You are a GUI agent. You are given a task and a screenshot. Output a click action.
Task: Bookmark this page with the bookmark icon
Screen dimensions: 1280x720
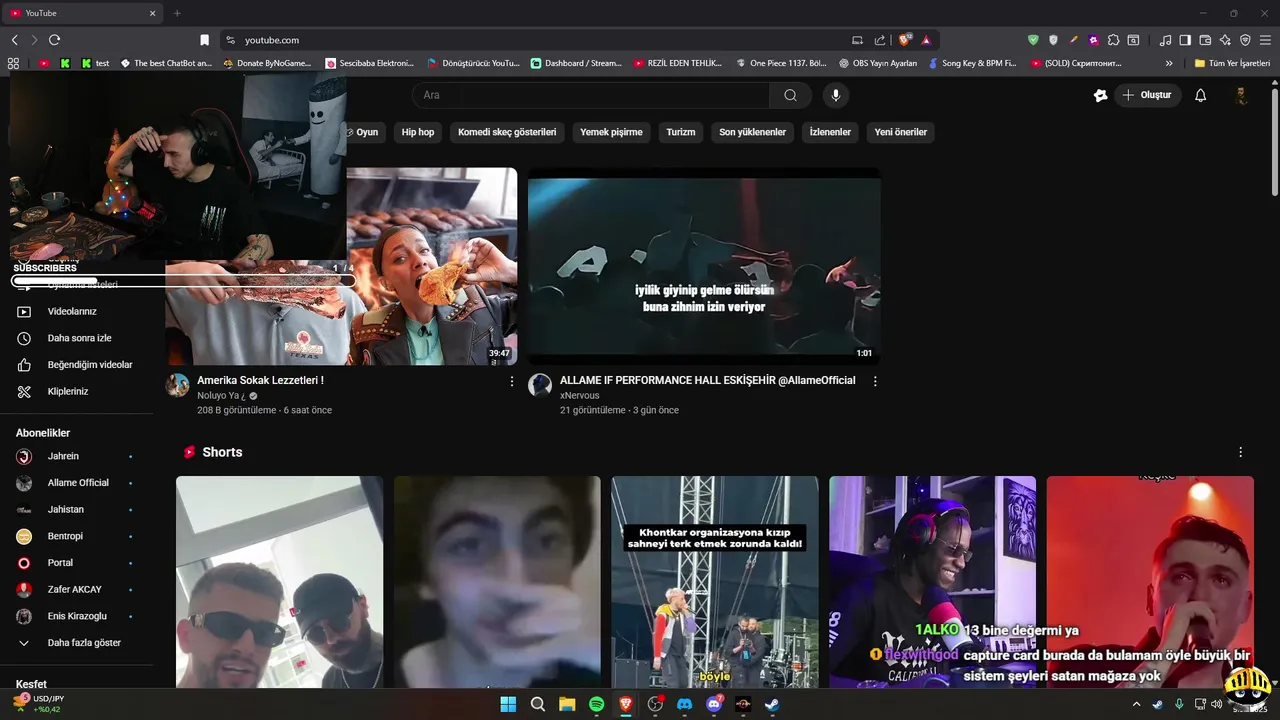pyautogui.click(x=204, y=40)
